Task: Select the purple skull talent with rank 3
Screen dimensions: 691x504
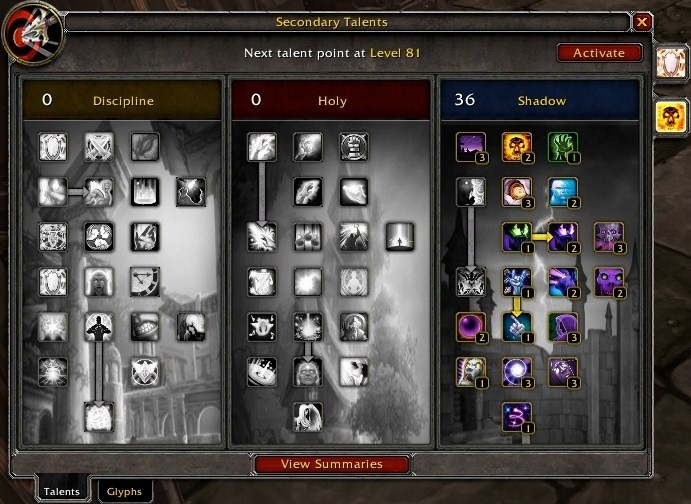Action: pyautogui.click(x=609, y=237)
